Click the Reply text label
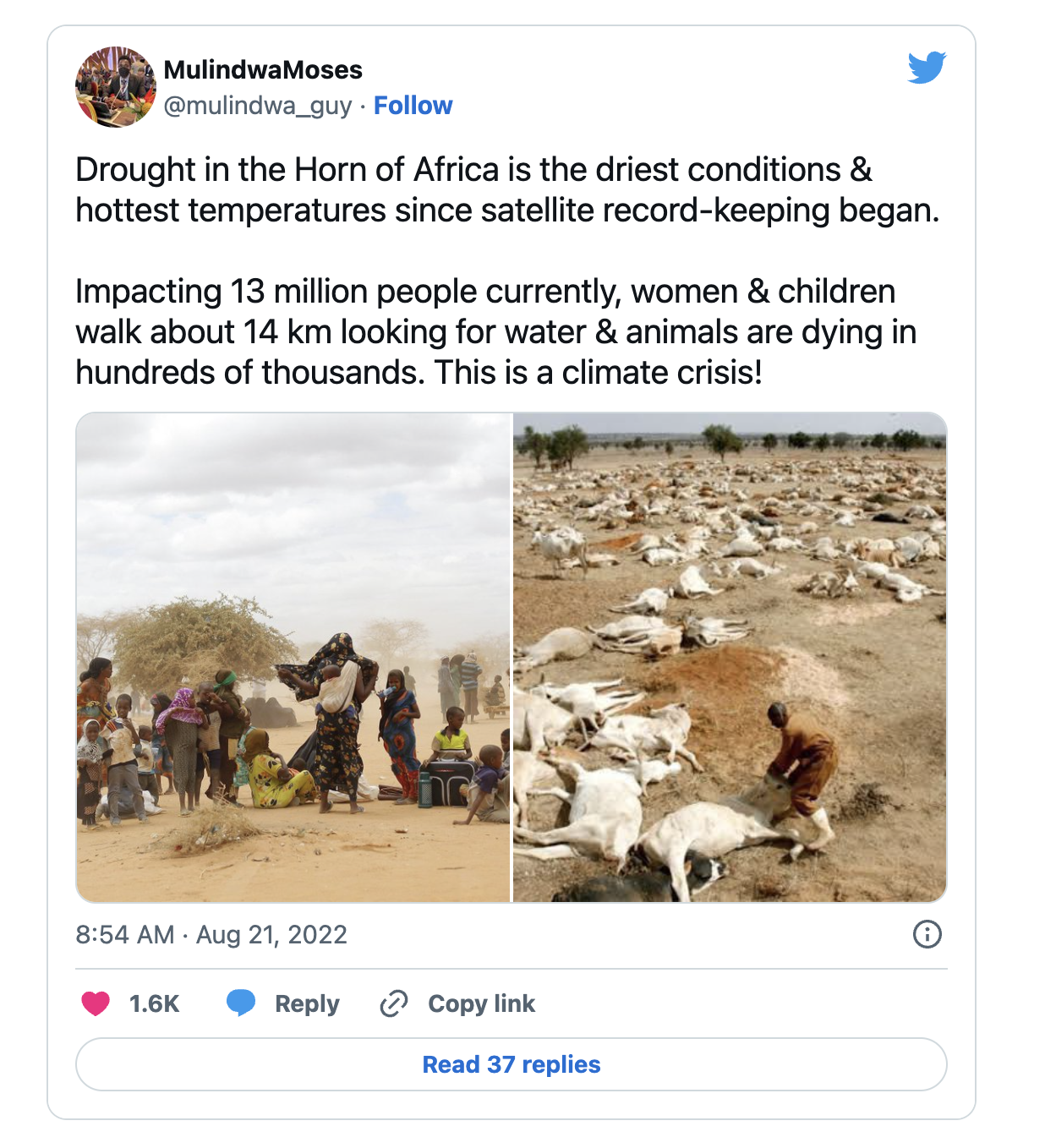This screenshot has width=1045, height=1148. coord(307,1003)
